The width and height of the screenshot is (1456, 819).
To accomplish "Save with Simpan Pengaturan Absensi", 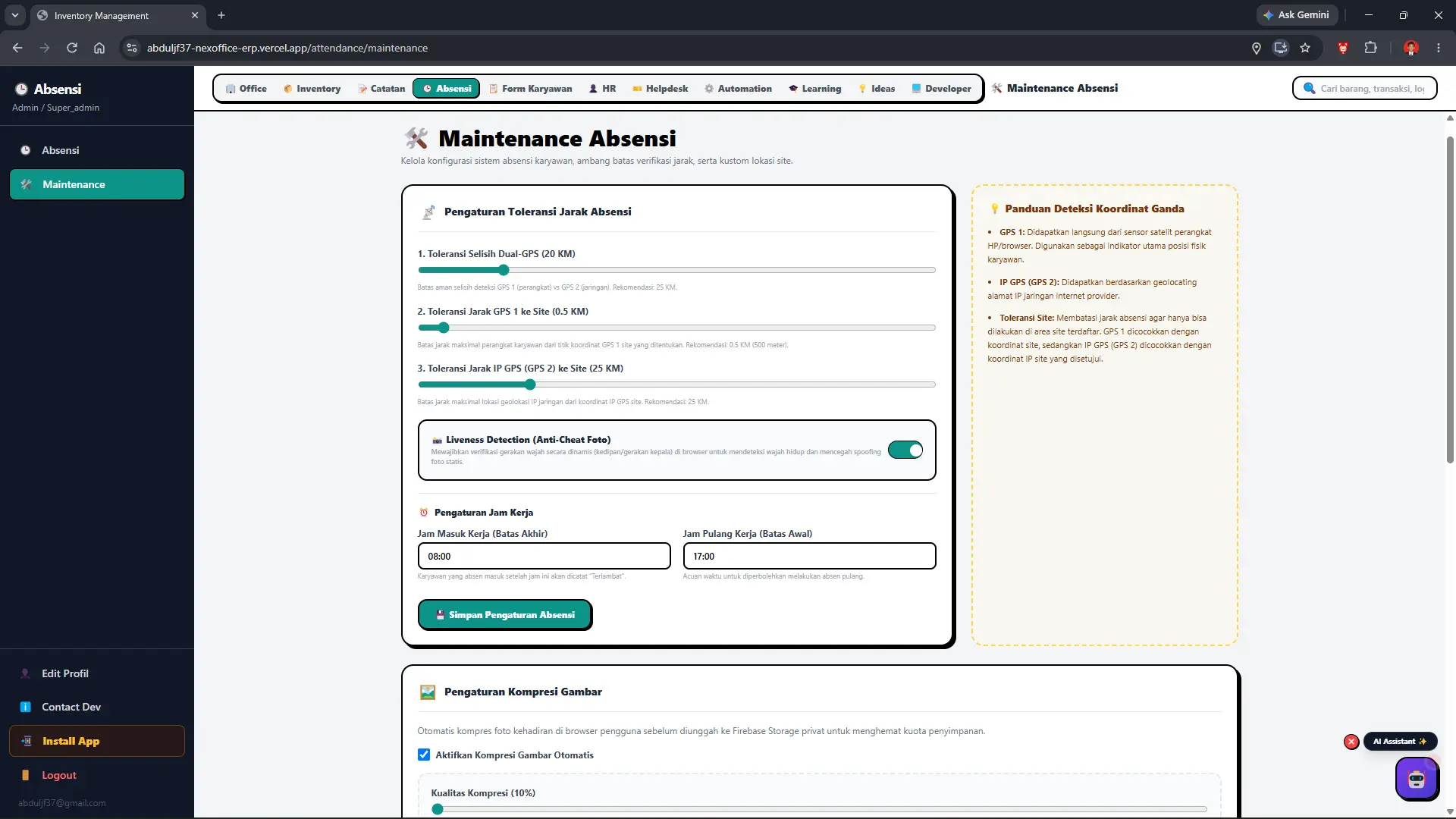I will point(504,615).
